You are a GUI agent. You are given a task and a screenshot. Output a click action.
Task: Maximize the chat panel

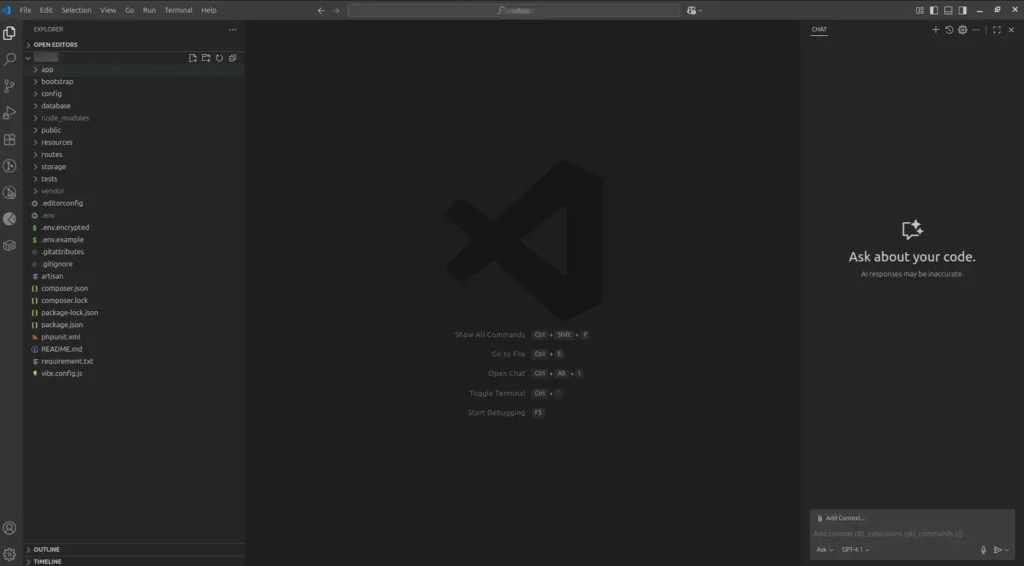tap(997, 29)
